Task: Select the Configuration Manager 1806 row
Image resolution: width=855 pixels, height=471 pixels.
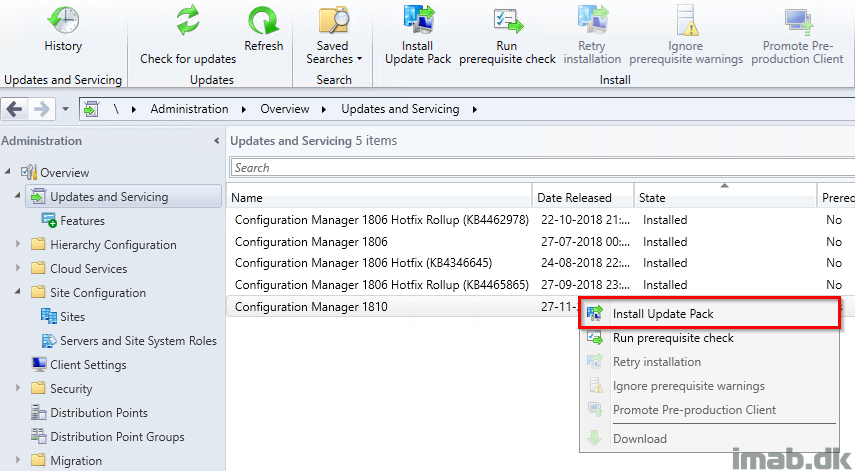Action: pos(540,241)
